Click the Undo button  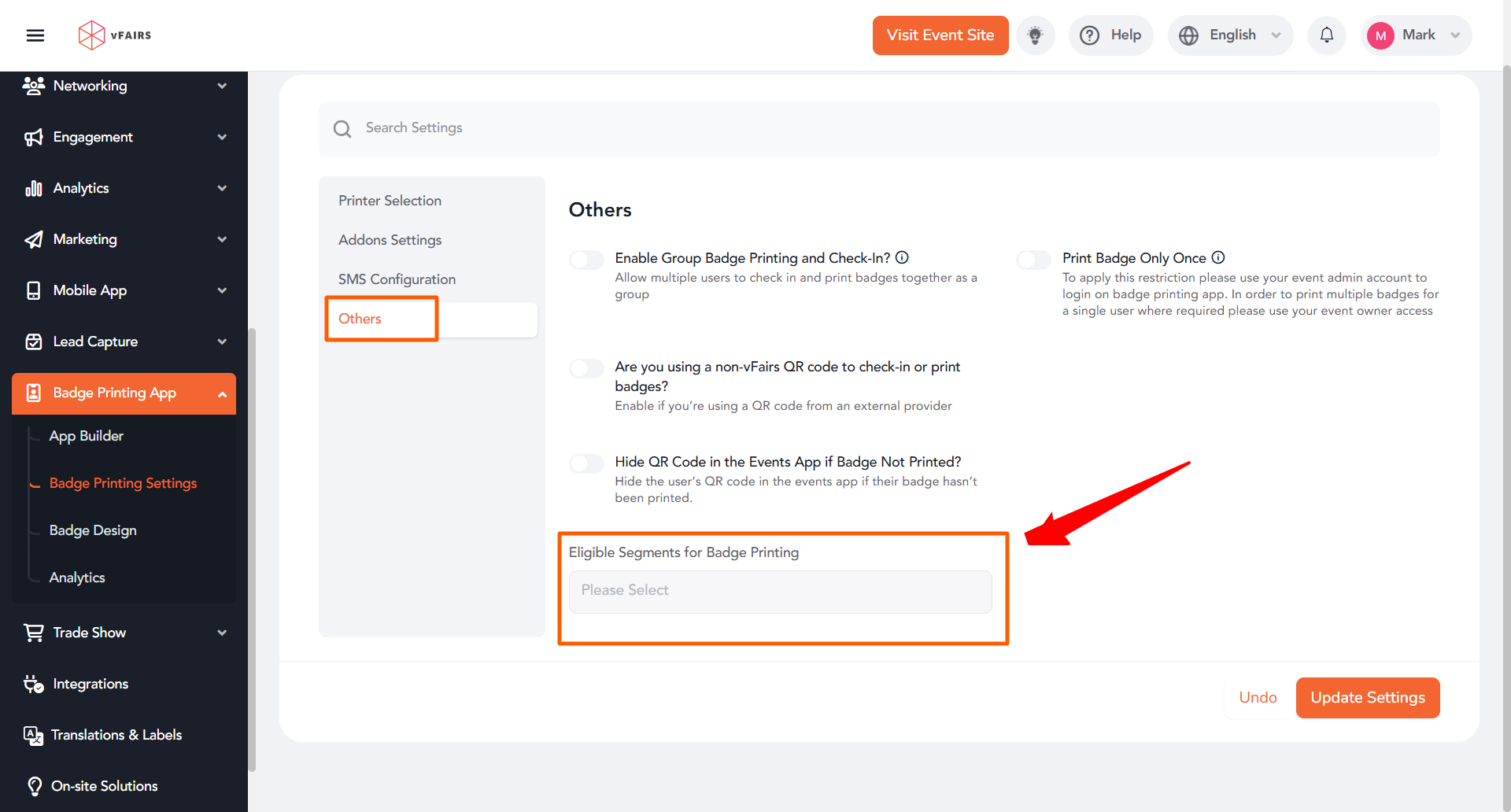pos(1258,698)
